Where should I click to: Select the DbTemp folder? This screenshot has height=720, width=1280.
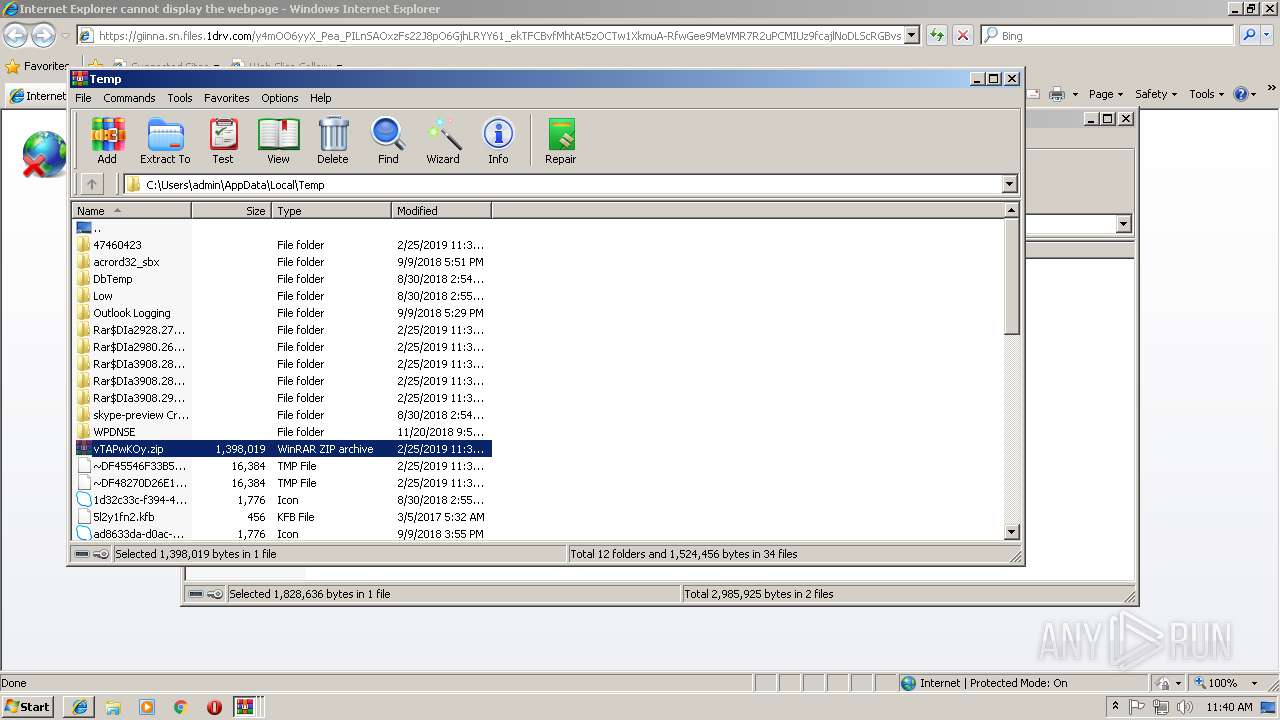[113, 279]
